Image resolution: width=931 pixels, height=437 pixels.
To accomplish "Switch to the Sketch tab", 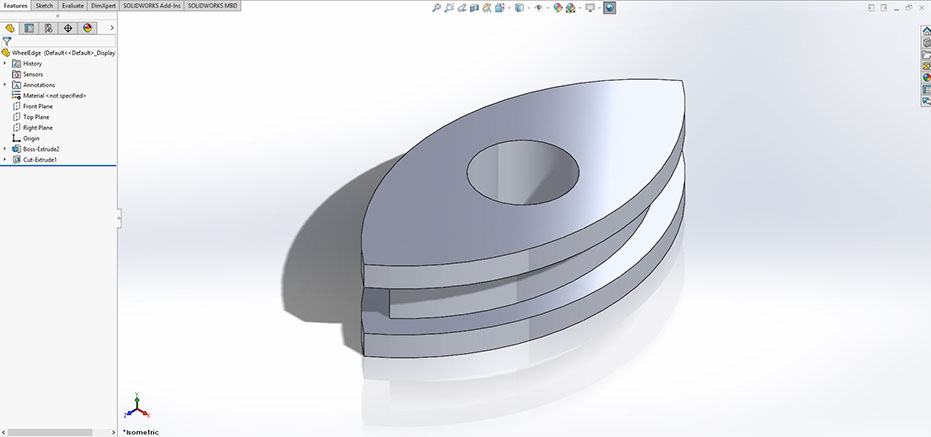I will pyautogui.click(x=44, y=5).
